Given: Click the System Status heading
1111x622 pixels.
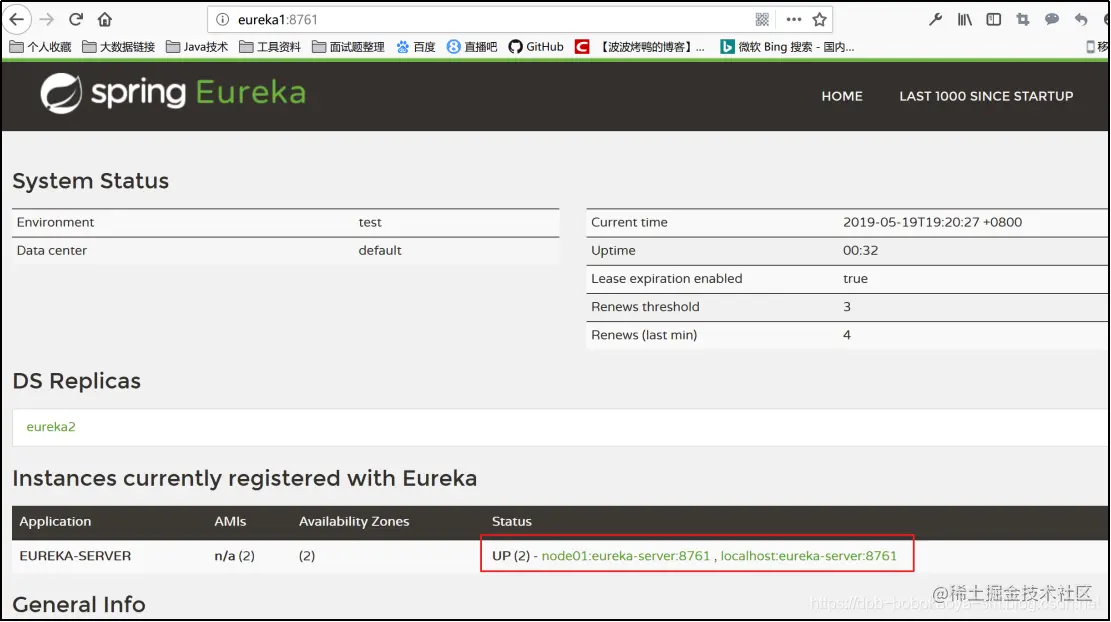Looking at the screenshot, I should coord(91,181).
